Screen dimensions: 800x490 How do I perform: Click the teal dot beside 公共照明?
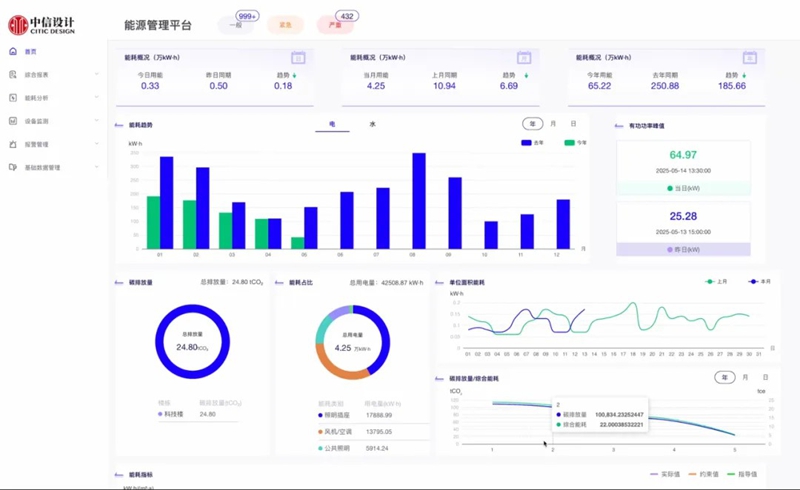tap(320, 448)
